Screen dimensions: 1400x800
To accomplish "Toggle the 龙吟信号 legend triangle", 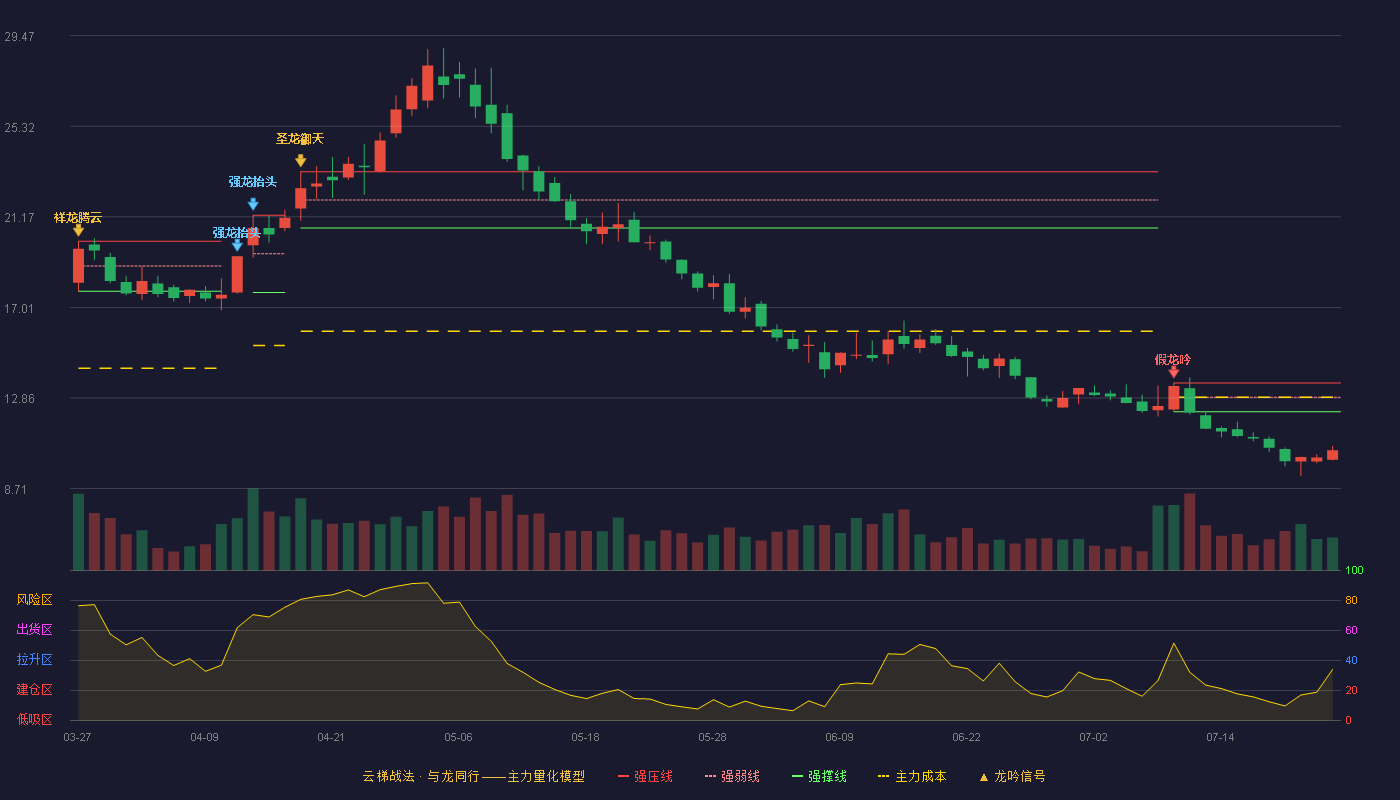I will click(x=983, y=777).
